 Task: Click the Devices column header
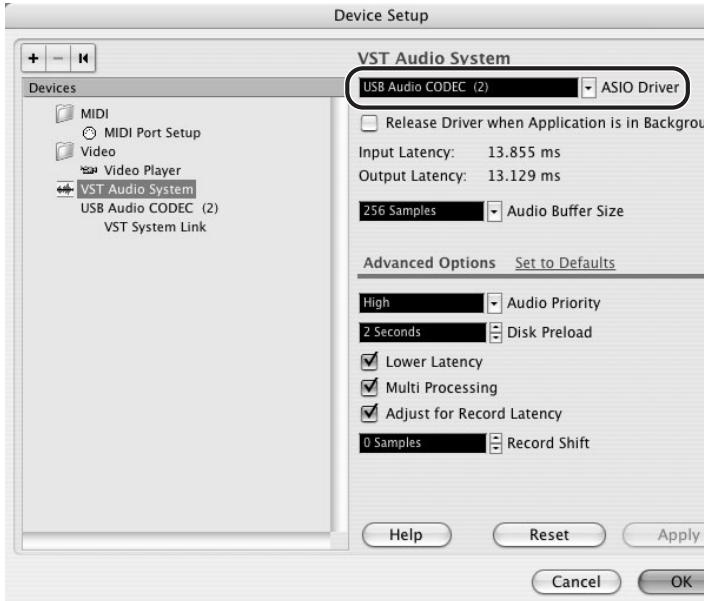tap(183, 88)
